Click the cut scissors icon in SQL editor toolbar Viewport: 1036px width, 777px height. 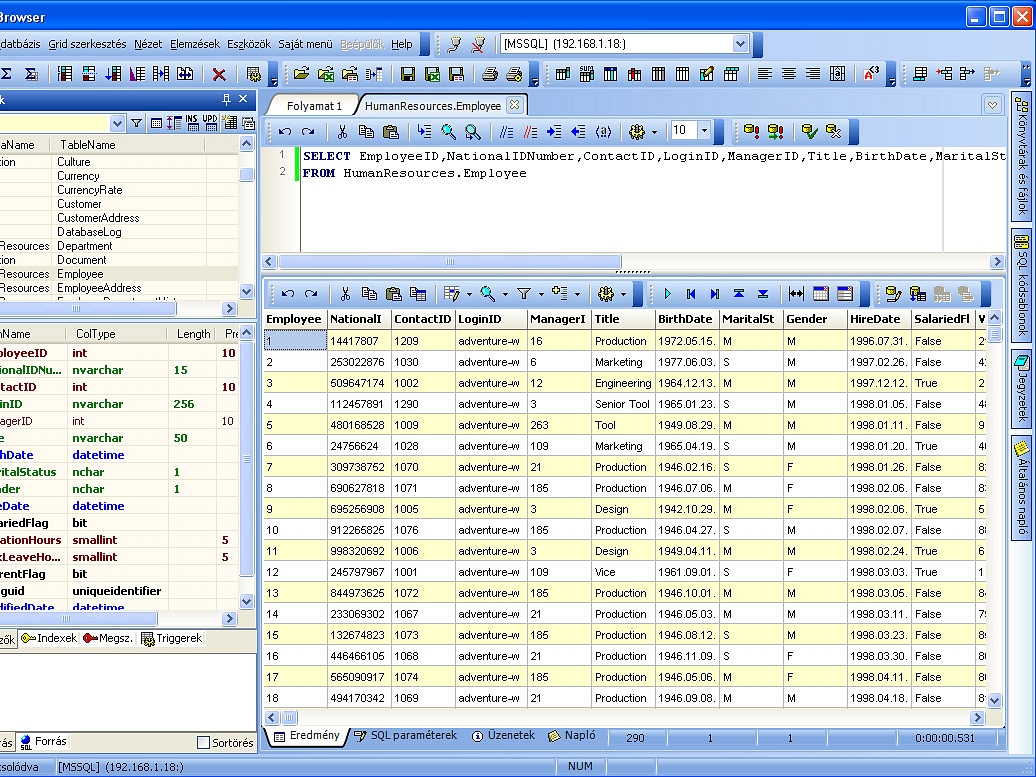point(342,131)
